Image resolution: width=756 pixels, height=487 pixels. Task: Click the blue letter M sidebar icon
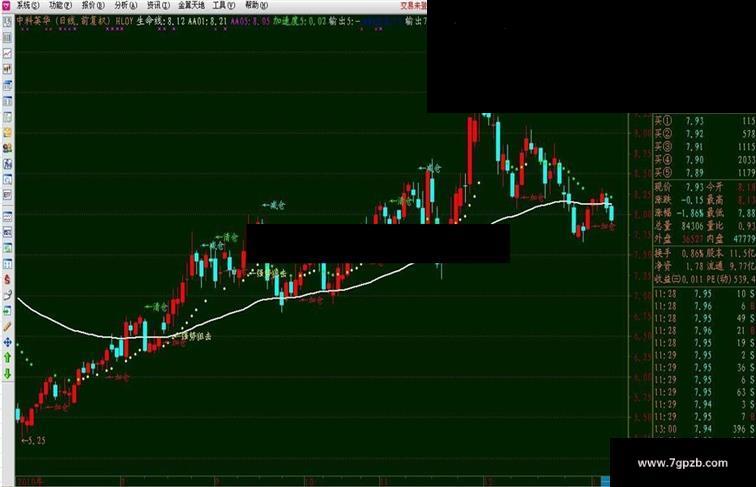(7, 164)
